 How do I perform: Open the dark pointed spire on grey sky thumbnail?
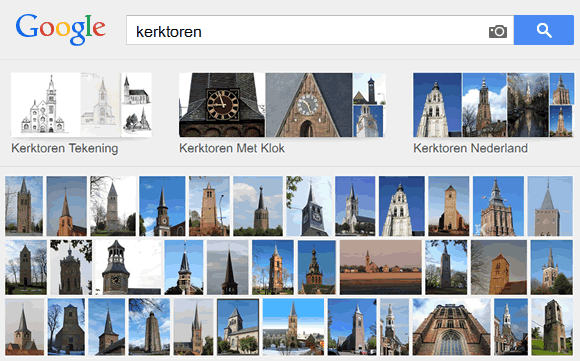click(x=227, y=267)
